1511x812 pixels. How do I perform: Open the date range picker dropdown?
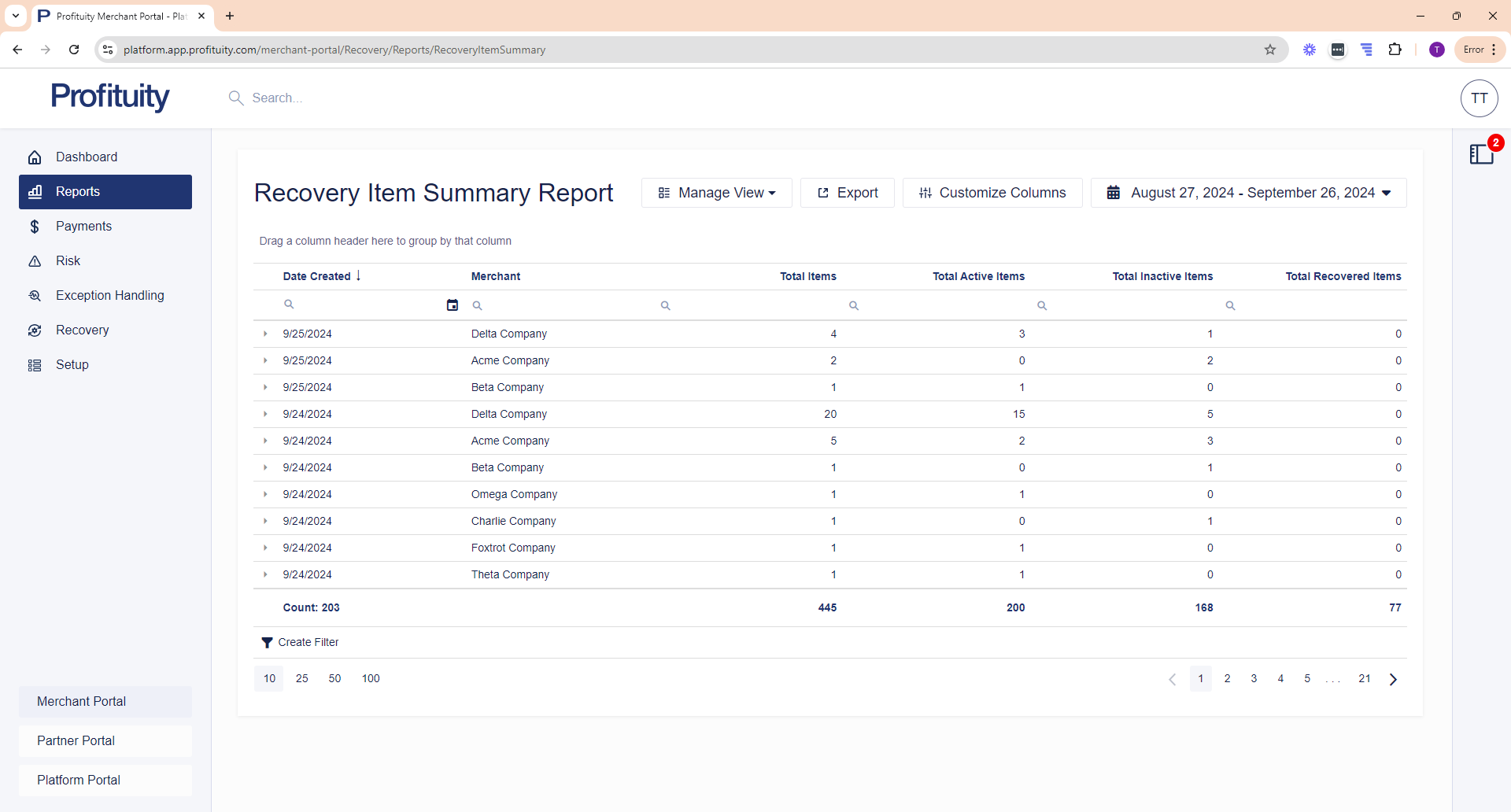1248,193
